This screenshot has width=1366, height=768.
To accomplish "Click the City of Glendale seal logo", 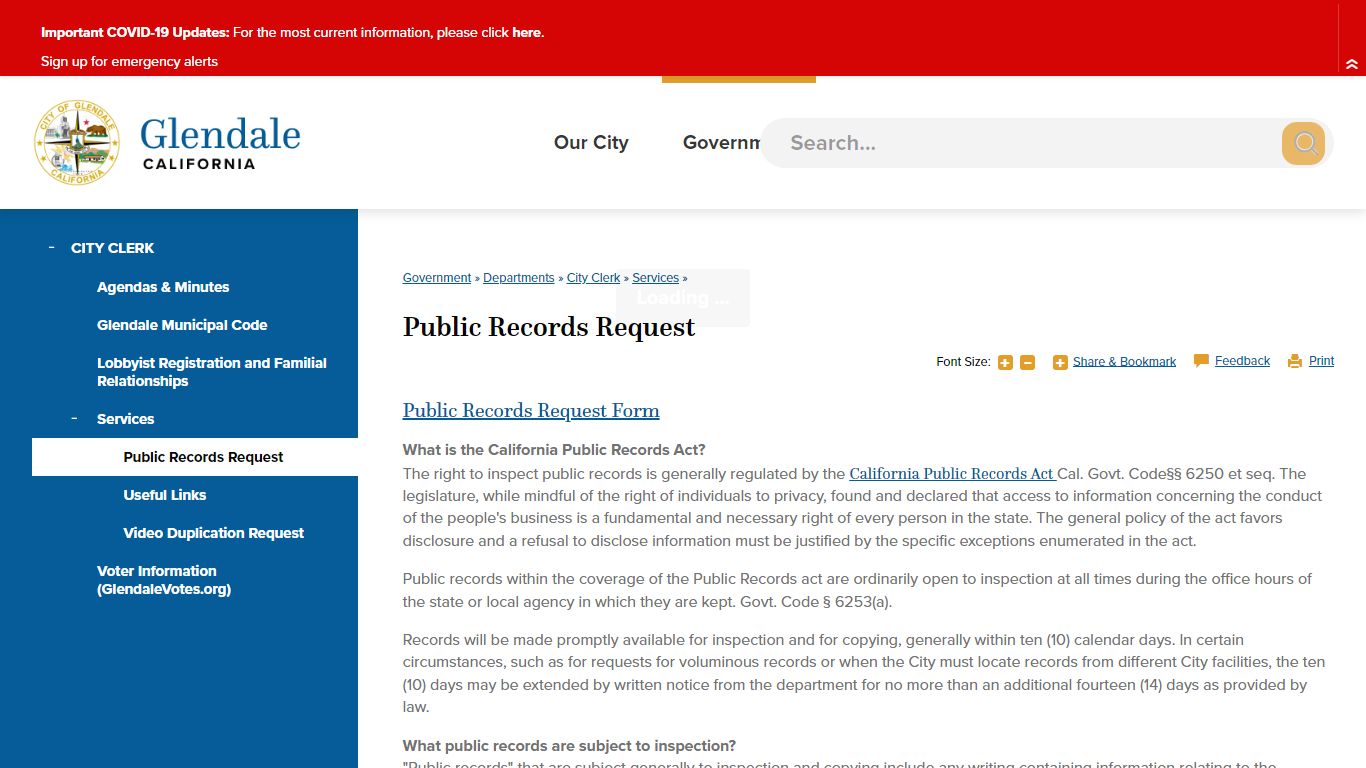I will (77, 142).
